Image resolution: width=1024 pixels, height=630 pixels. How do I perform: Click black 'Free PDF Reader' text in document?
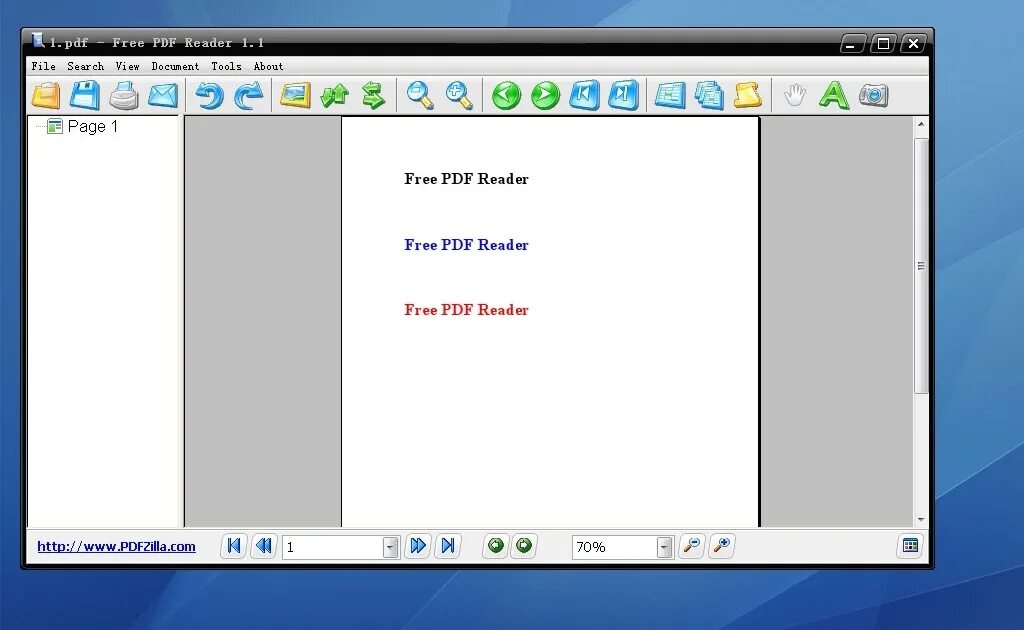pyautogui.click(x=466, y=179)
